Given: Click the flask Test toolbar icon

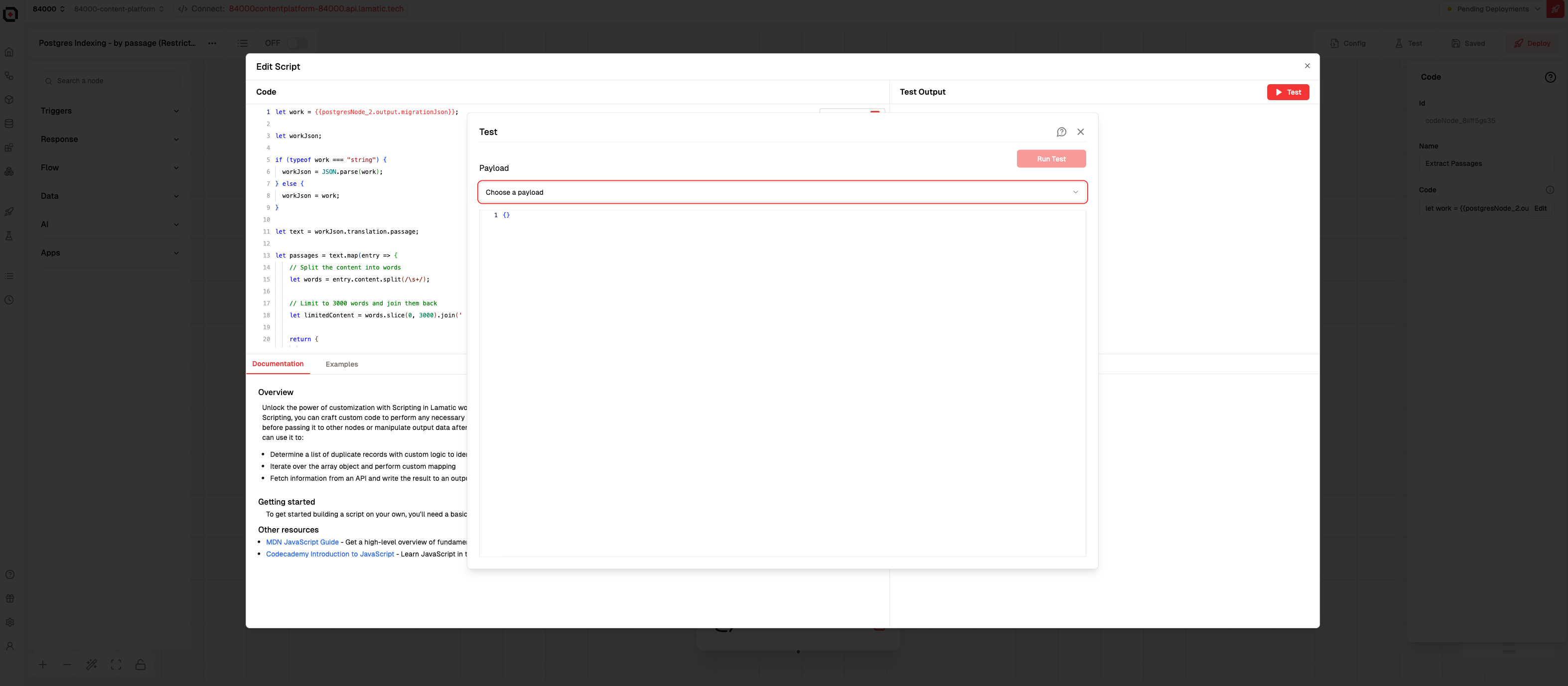Looking at the screenshot, I should coord(1409,43).
